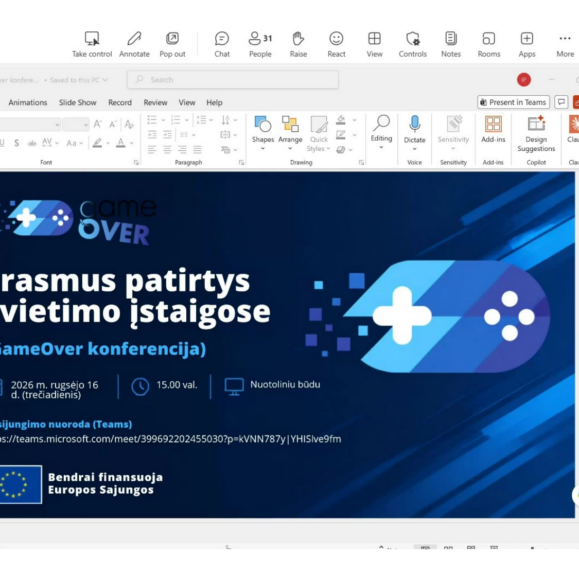Pop out the shared content

pyautogui.click(x=172, y=44)
